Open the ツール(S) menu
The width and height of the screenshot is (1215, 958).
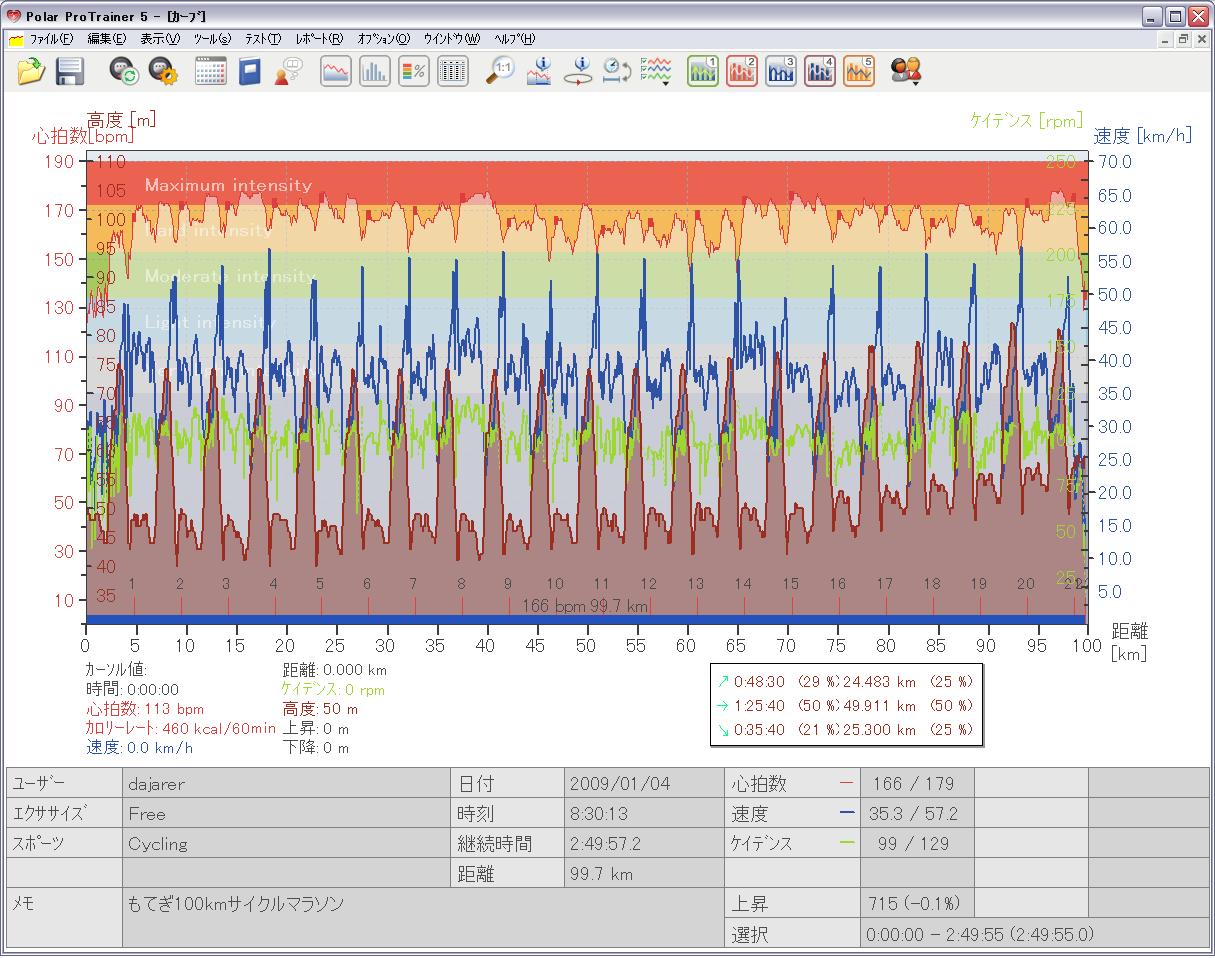tap(212, 40)
